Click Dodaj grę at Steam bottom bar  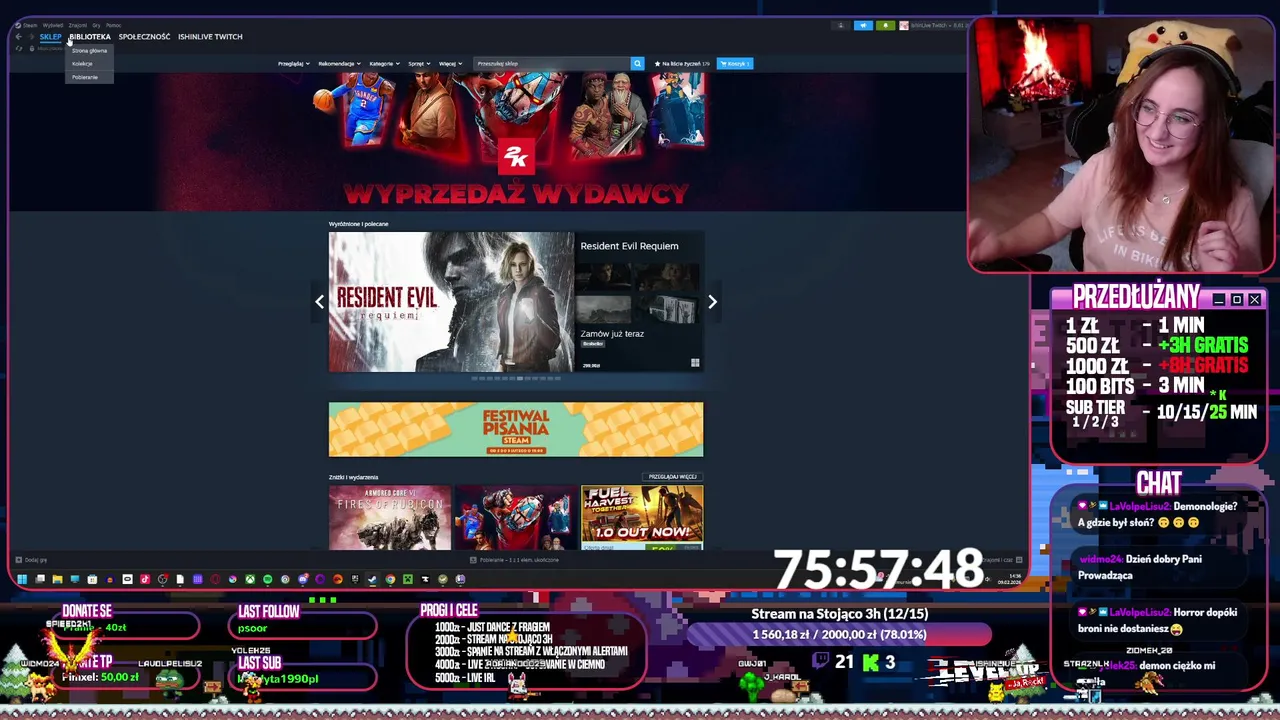[x=31, y=560]
